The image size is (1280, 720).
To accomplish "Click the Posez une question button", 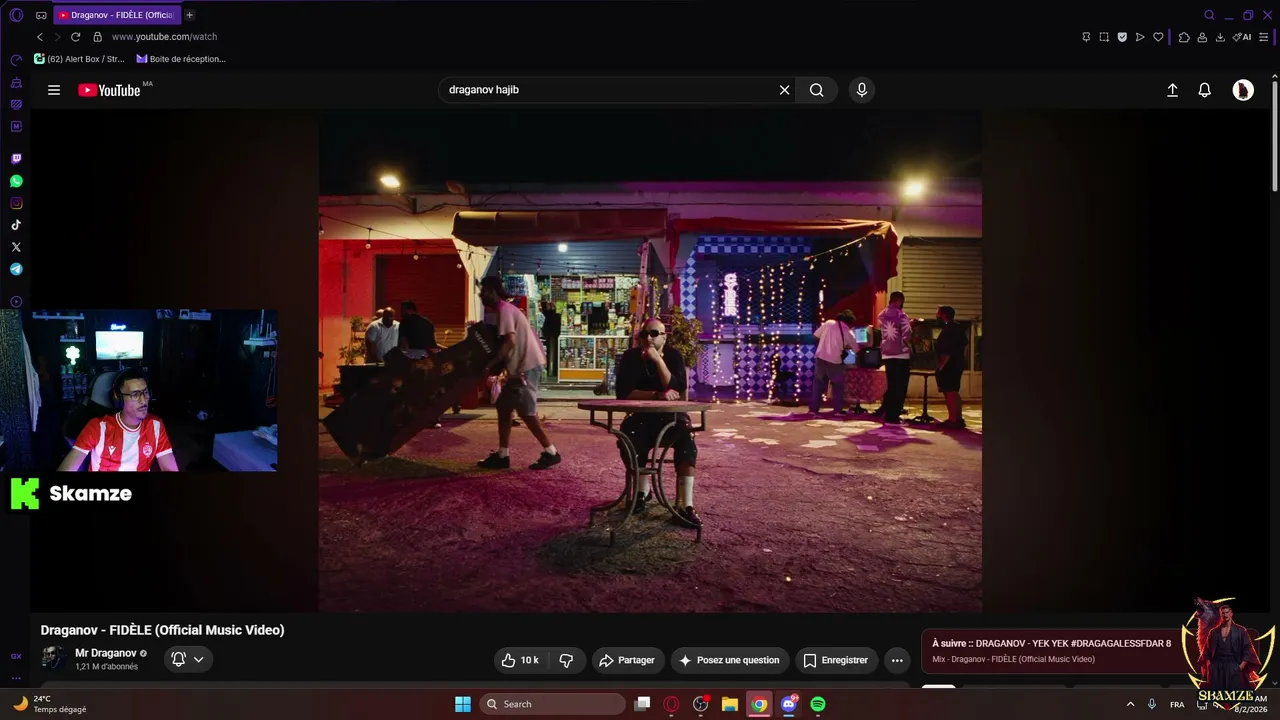I will click(729, 660).
